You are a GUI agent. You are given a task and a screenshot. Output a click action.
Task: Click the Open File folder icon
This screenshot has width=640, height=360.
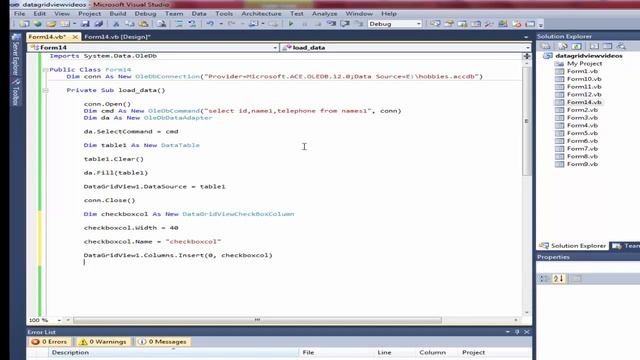click(51, 24)
